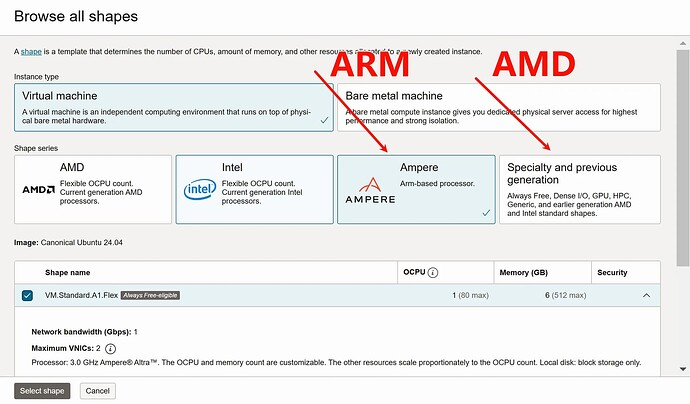690x404 pixels.
Task: Collapse the VM.Standard.A1.Flex row details
Action: [x=646, y=295]
